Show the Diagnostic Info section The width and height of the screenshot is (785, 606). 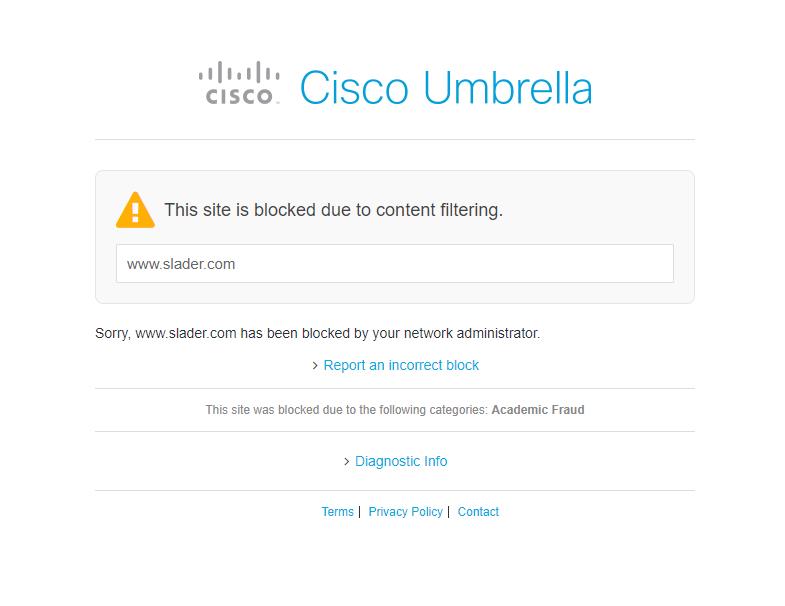point(401,461)
